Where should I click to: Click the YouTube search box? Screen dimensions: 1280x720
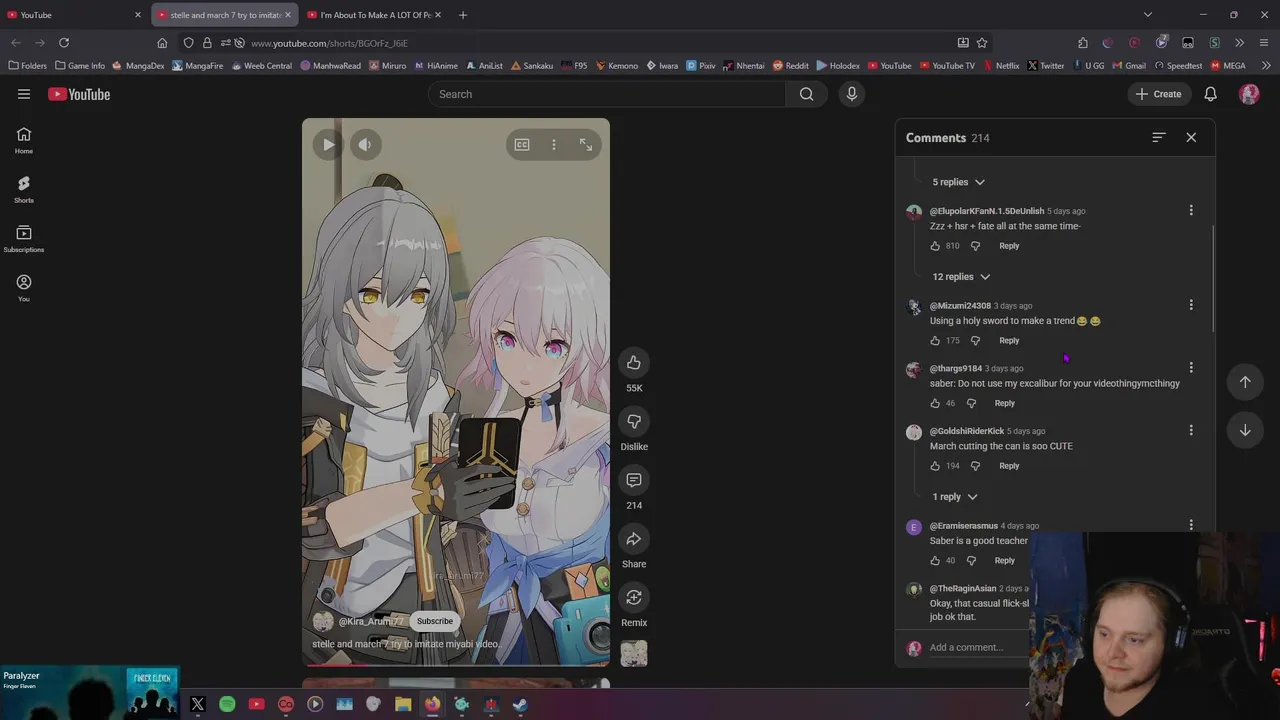607,94
